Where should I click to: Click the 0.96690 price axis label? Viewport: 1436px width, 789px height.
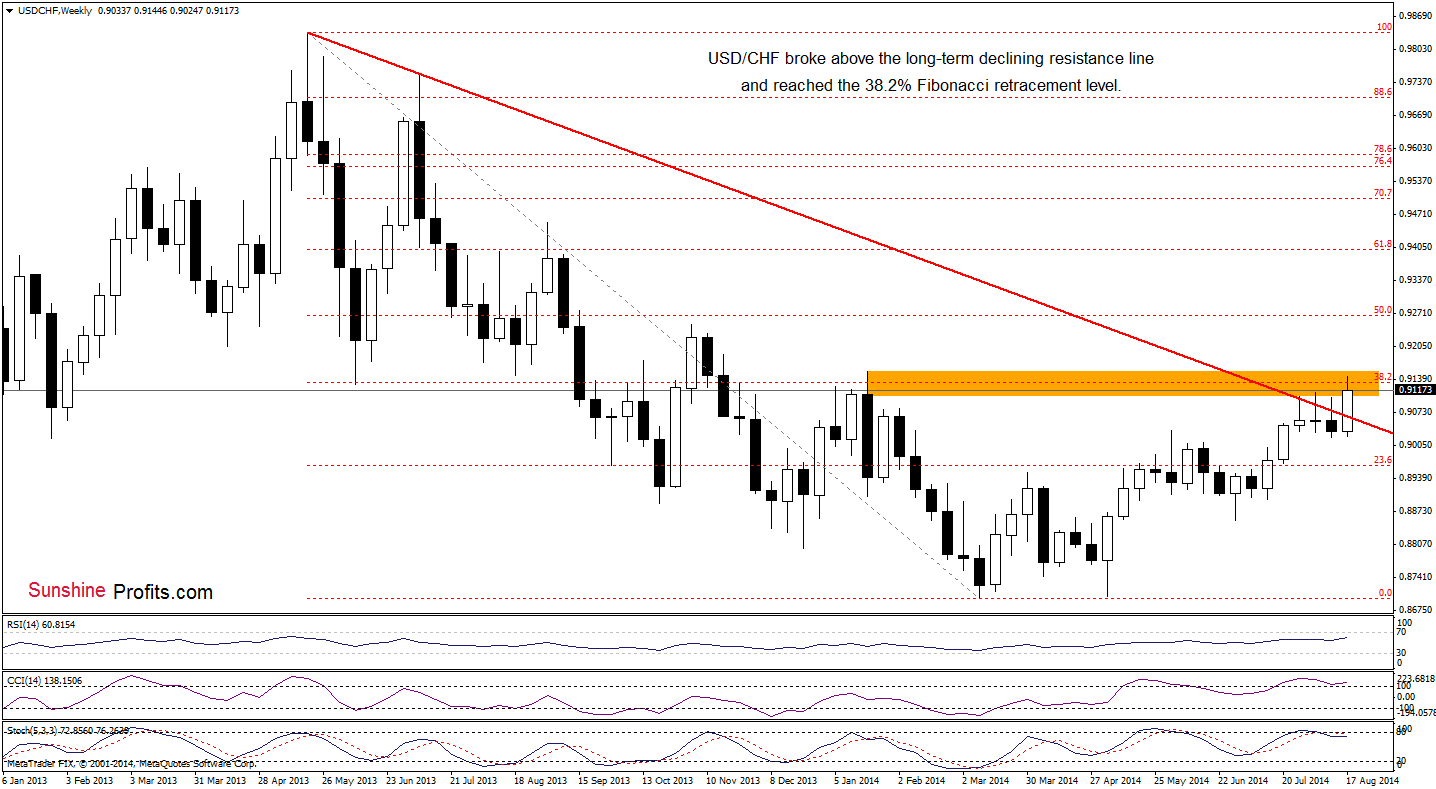(1416, 115)
